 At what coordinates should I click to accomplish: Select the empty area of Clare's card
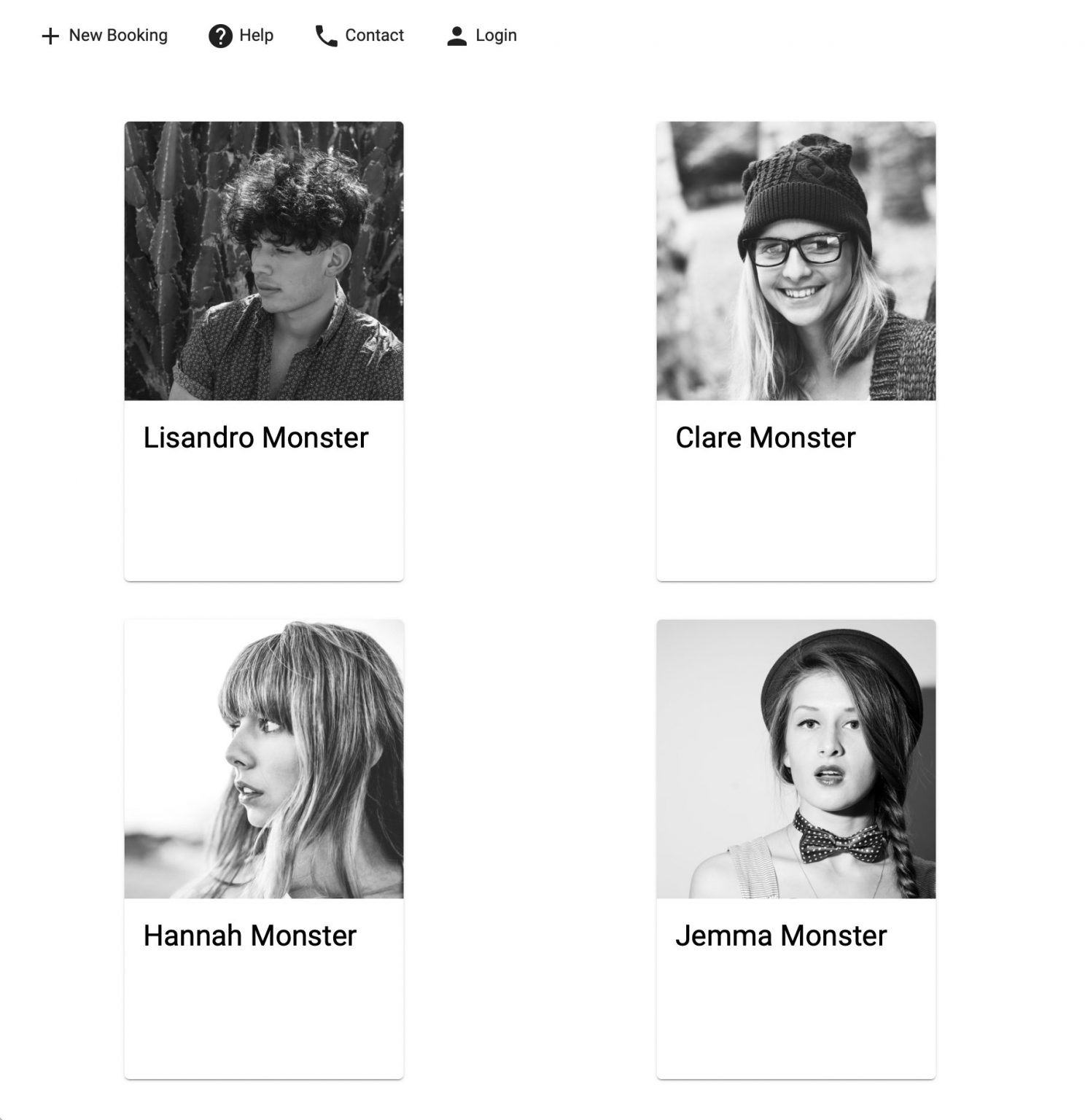pyautogui.click(x=796, y=518)
